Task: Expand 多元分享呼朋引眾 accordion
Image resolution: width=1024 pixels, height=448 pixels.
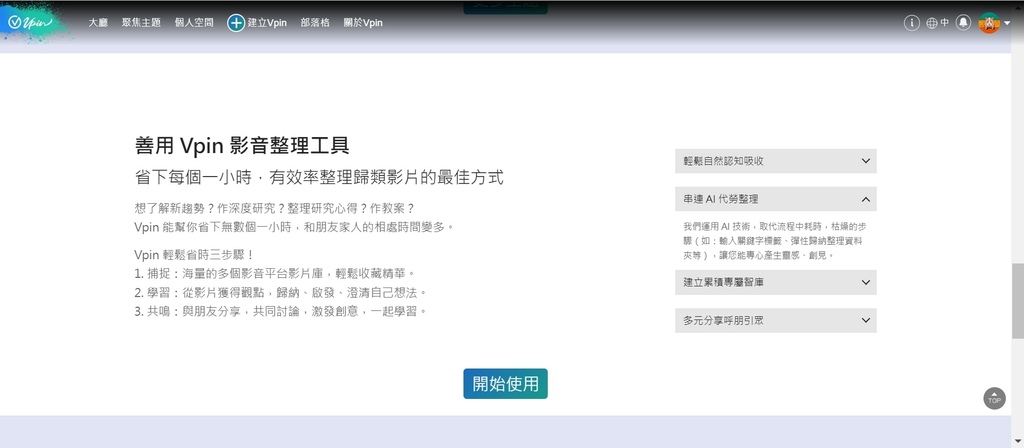Action: (x=775, y=321)
